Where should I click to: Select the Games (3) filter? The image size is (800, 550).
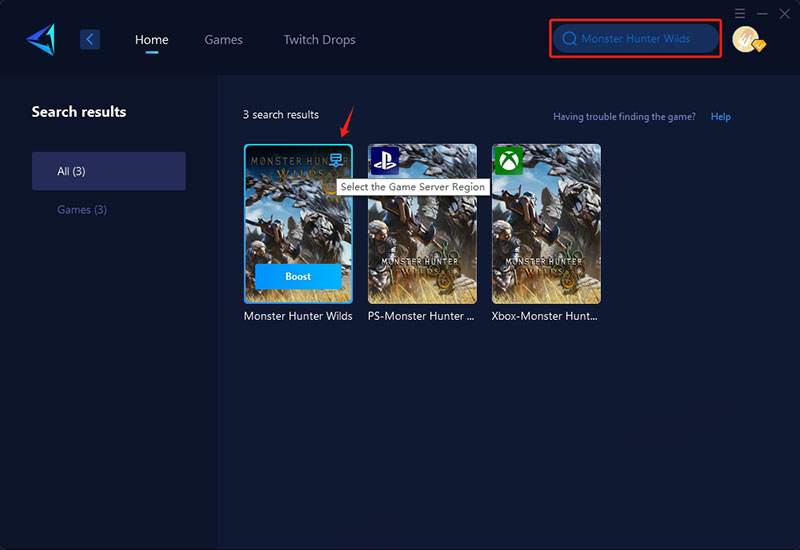pos(82,210)
